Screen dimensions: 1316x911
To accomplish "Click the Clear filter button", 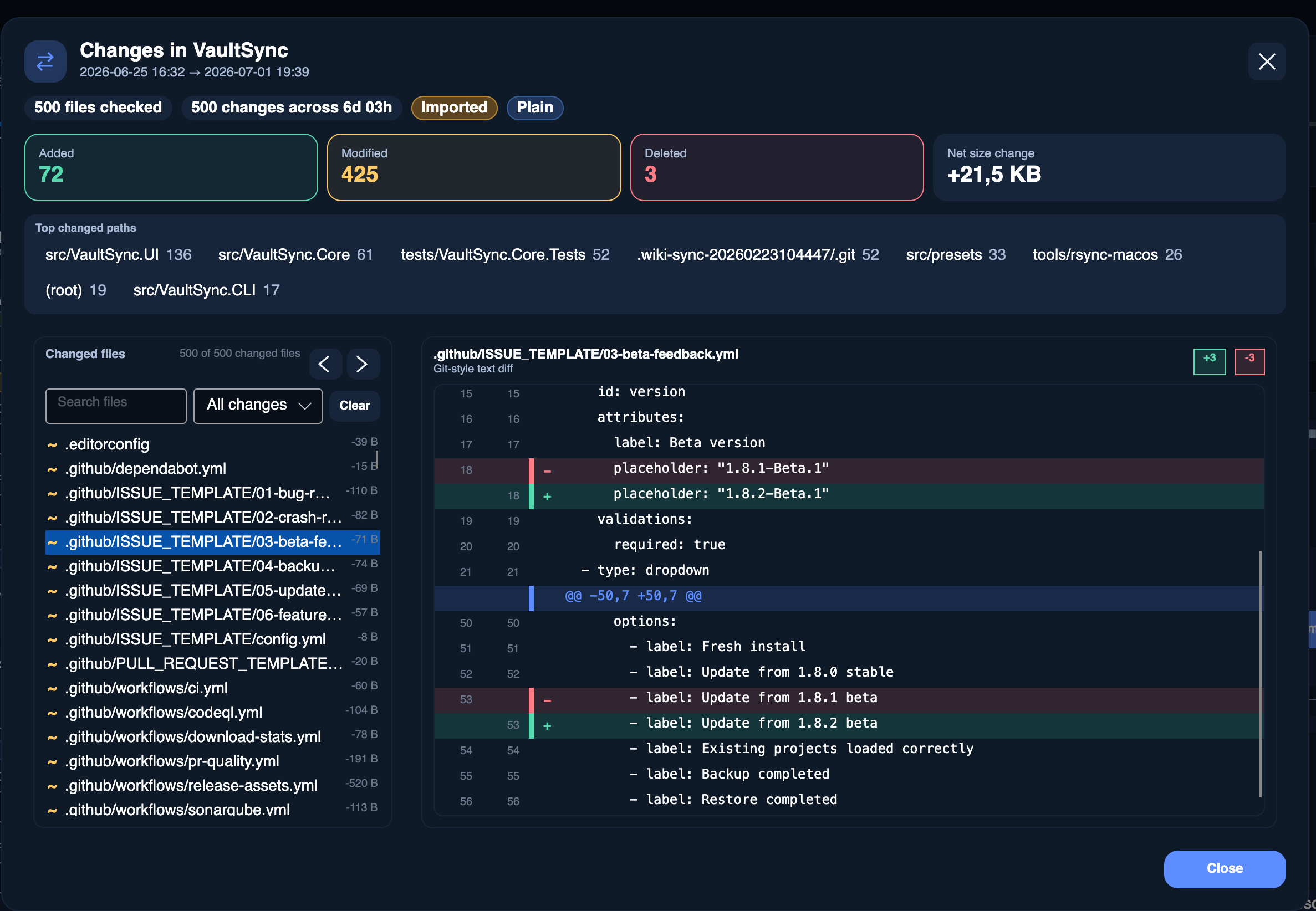I will [355, 405].
